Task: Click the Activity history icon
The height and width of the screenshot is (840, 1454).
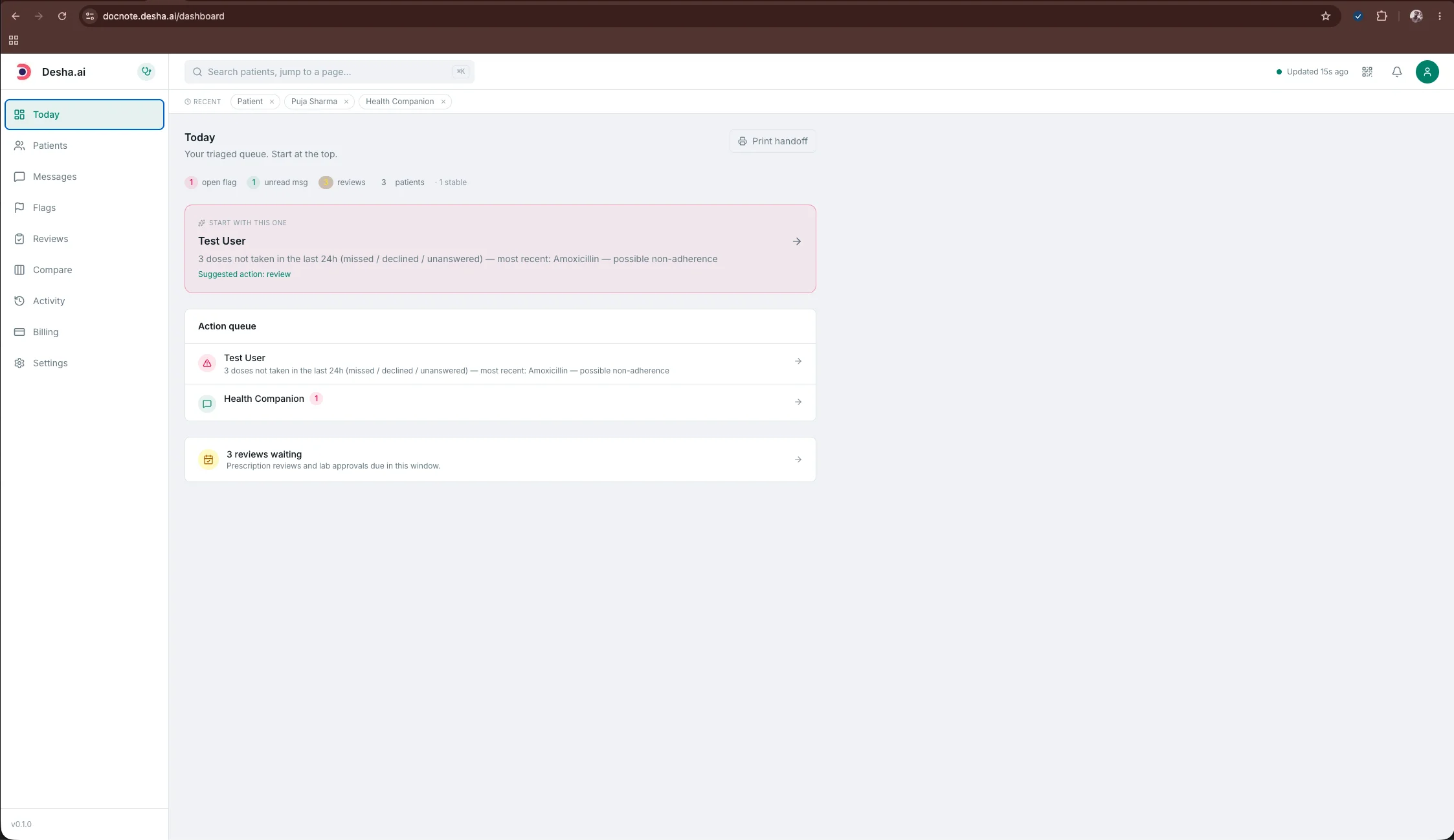Action: point(19,301)
